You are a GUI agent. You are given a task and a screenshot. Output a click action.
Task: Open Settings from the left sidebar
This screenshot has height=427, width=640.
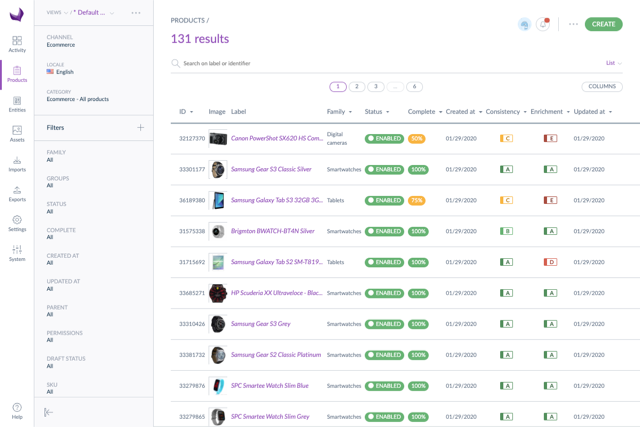(17, 223)
